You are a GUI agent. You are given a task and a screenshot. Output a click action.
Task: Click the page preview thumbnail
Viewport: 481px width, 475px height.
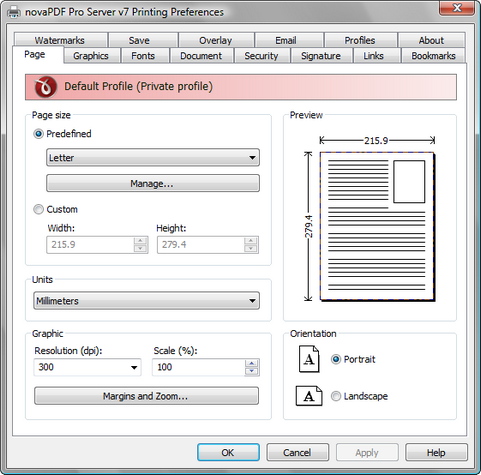click(377, 226)
